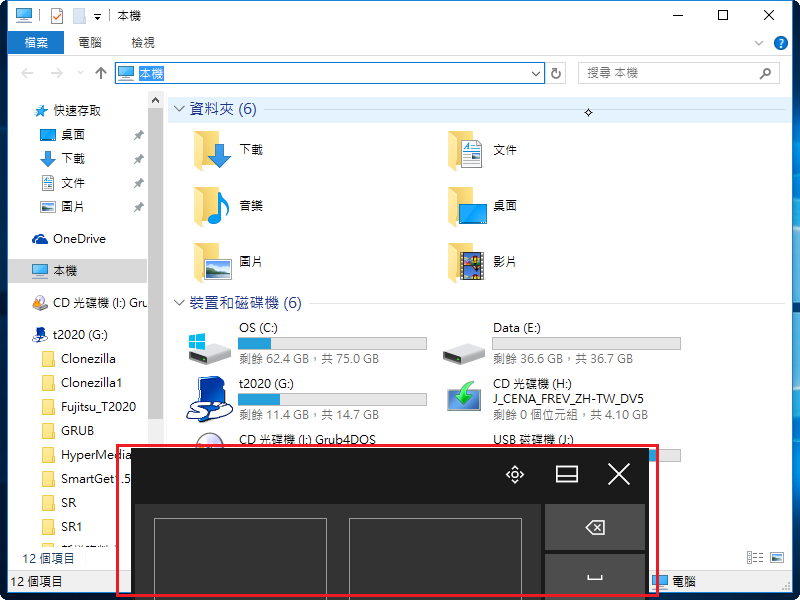
Task: Switch to the 檢視 ribbon tab
Action: tap(143, 43)
